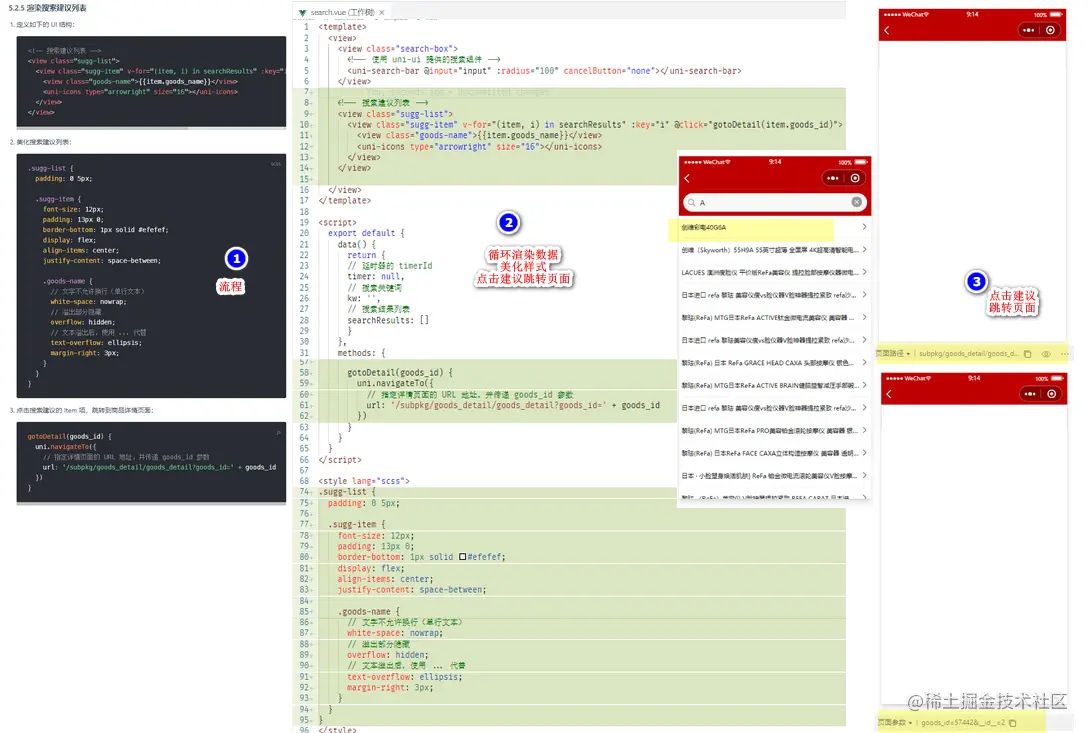1089x733 pixels.
Task: Click editor line 10 sugg-item v-for code
Action: (x=595, y=124)
